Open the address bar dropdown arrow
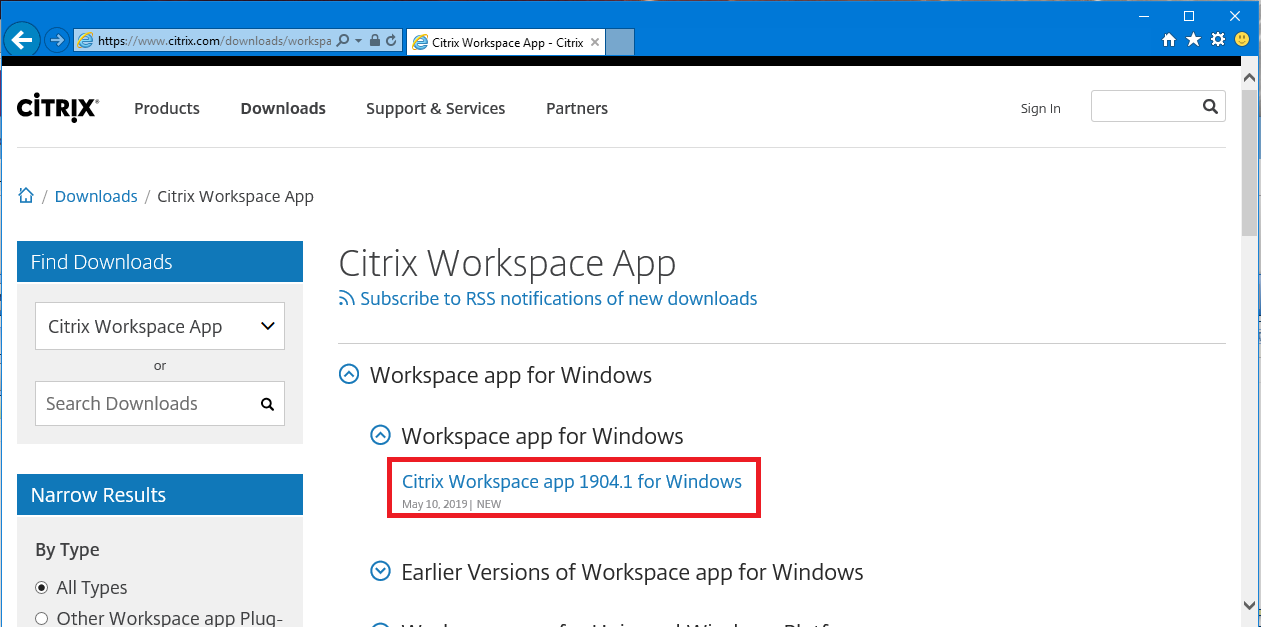Viewport: 1261px width, 627px height. pos(358,41)
